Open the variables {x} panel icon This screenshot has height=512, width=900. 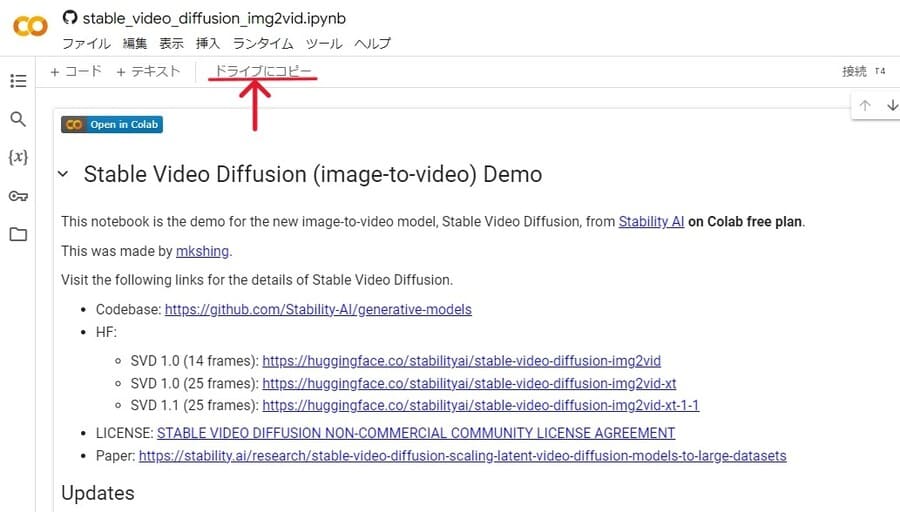click(x=18, y=157)
